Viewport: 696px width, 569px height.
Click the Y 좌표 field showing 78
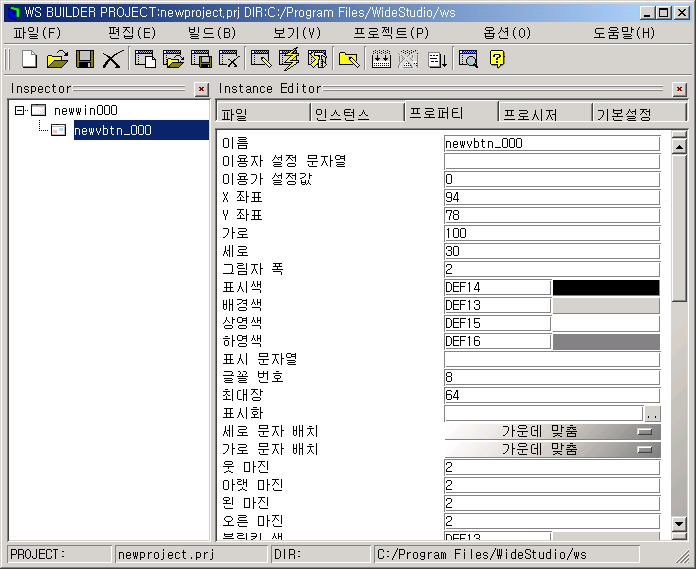pyautogui.click(x=552, y=215)
